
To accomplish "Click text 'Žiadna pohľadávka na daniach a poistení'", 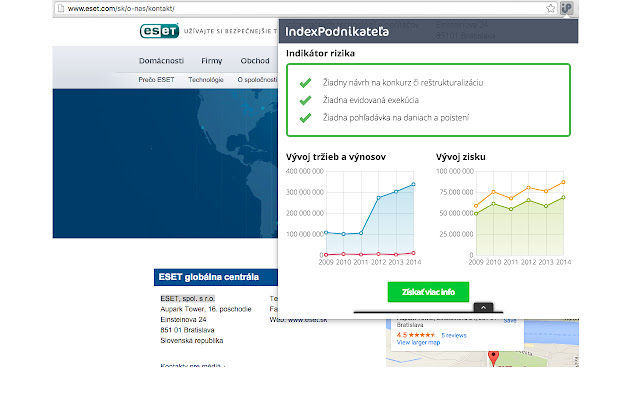I will coord(396,118).
